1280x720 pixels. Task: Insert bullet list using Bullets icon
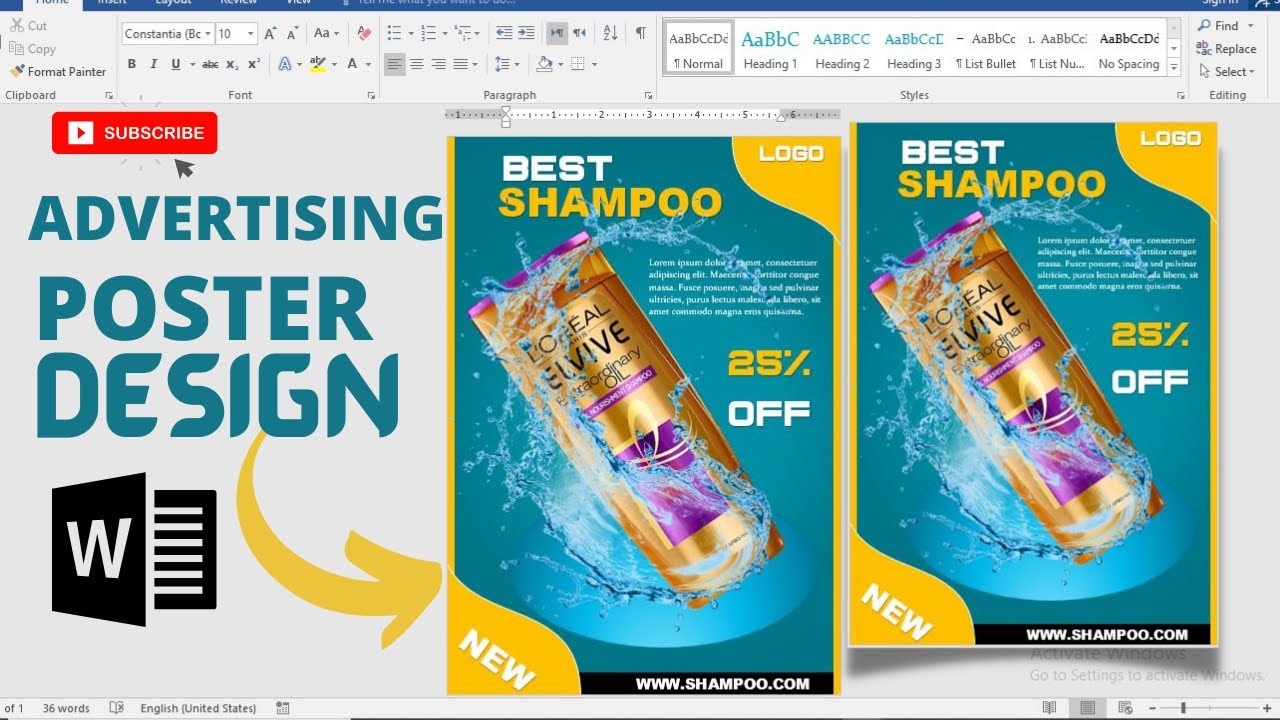point(394,33)
